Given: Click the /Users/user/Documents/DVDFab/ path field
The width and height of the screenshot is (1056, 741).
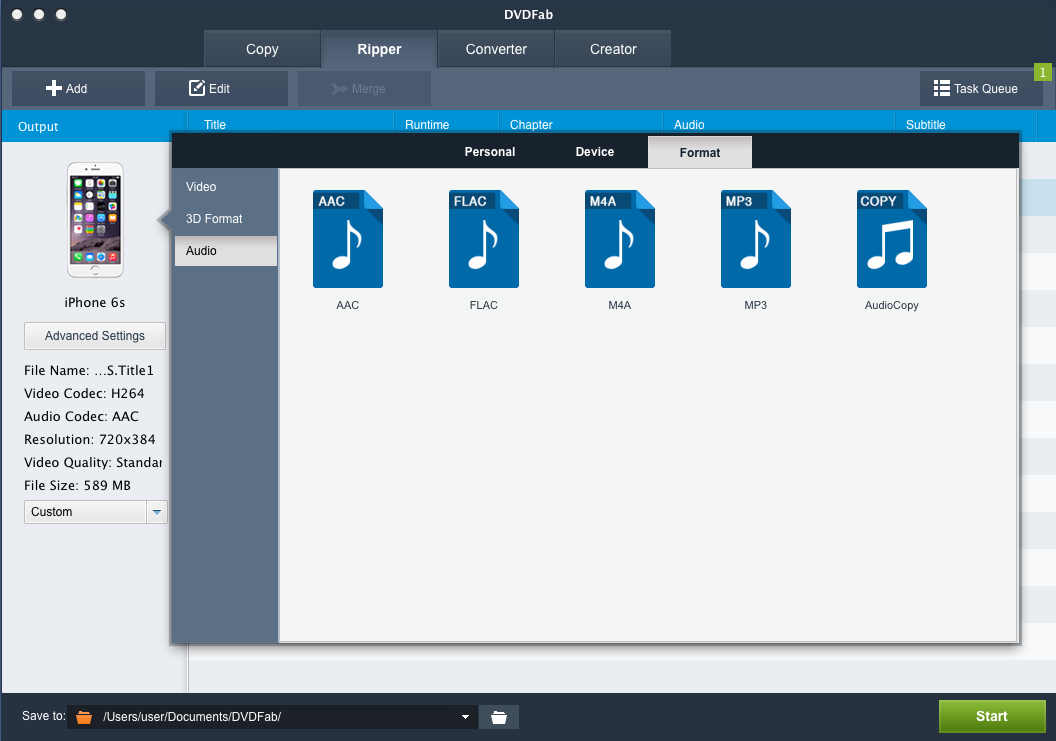Looking at the screenshot, I should pos(273,717).
